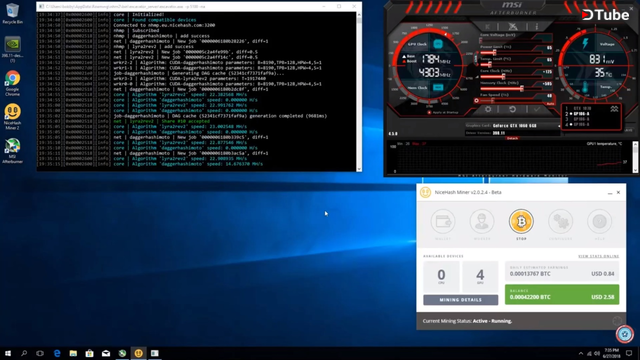The height and width of the screenshot is (360, 640).
Task: Select GPU 2 GP106-A in the GPU list
Action: pos(578,114)
